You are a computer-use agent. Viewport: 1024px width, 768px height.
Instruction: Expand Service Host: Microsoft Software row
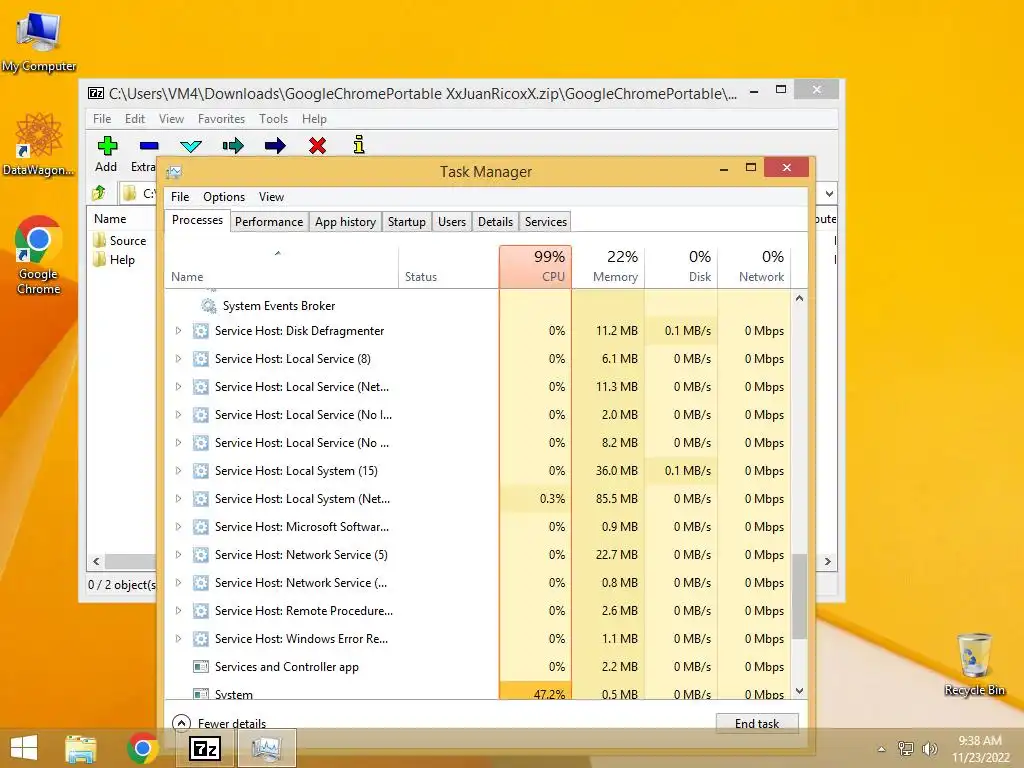pyautogui.click(x=178, y=526)
